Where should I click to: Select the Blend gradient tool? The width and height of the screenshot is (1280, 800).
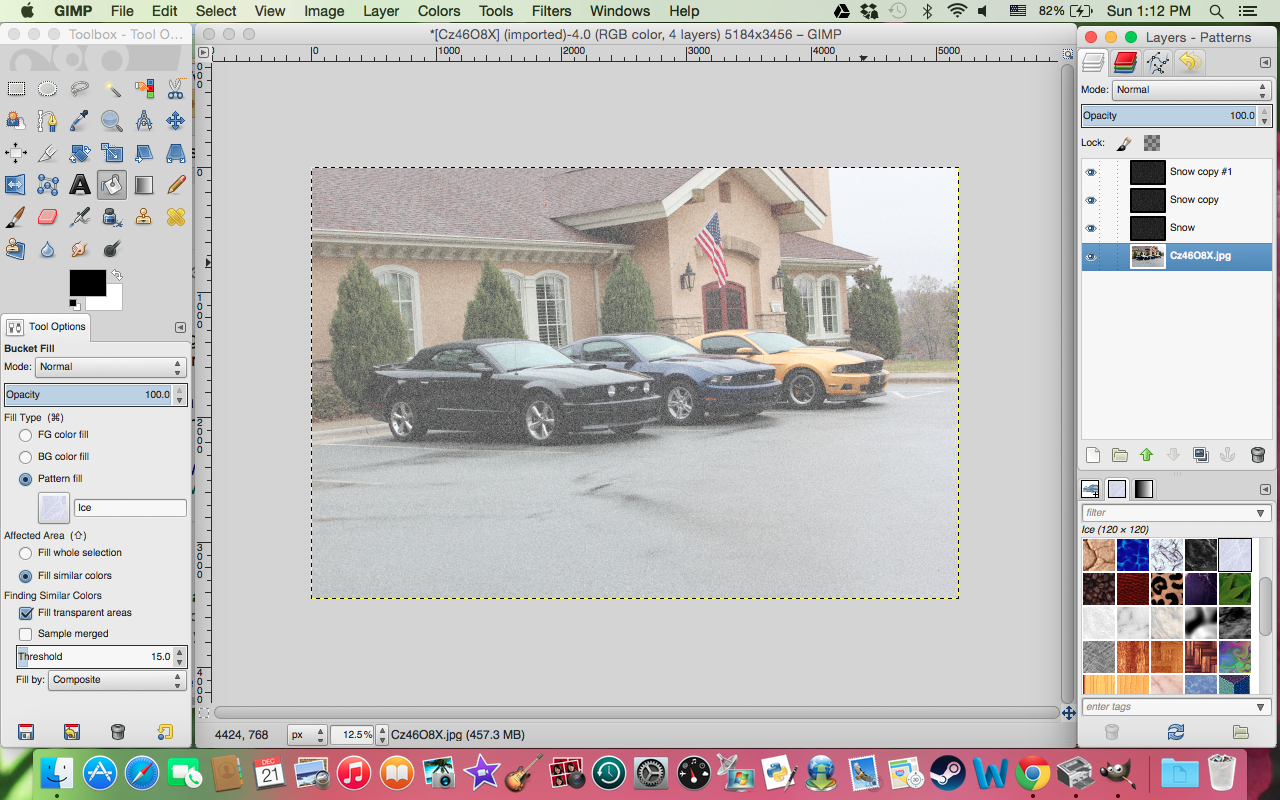(144, 185)
